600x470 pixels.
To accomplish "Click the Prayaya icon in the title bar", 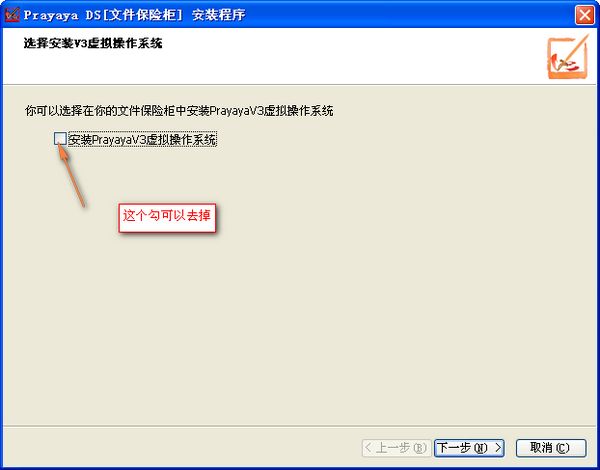I will pos(12,15).
